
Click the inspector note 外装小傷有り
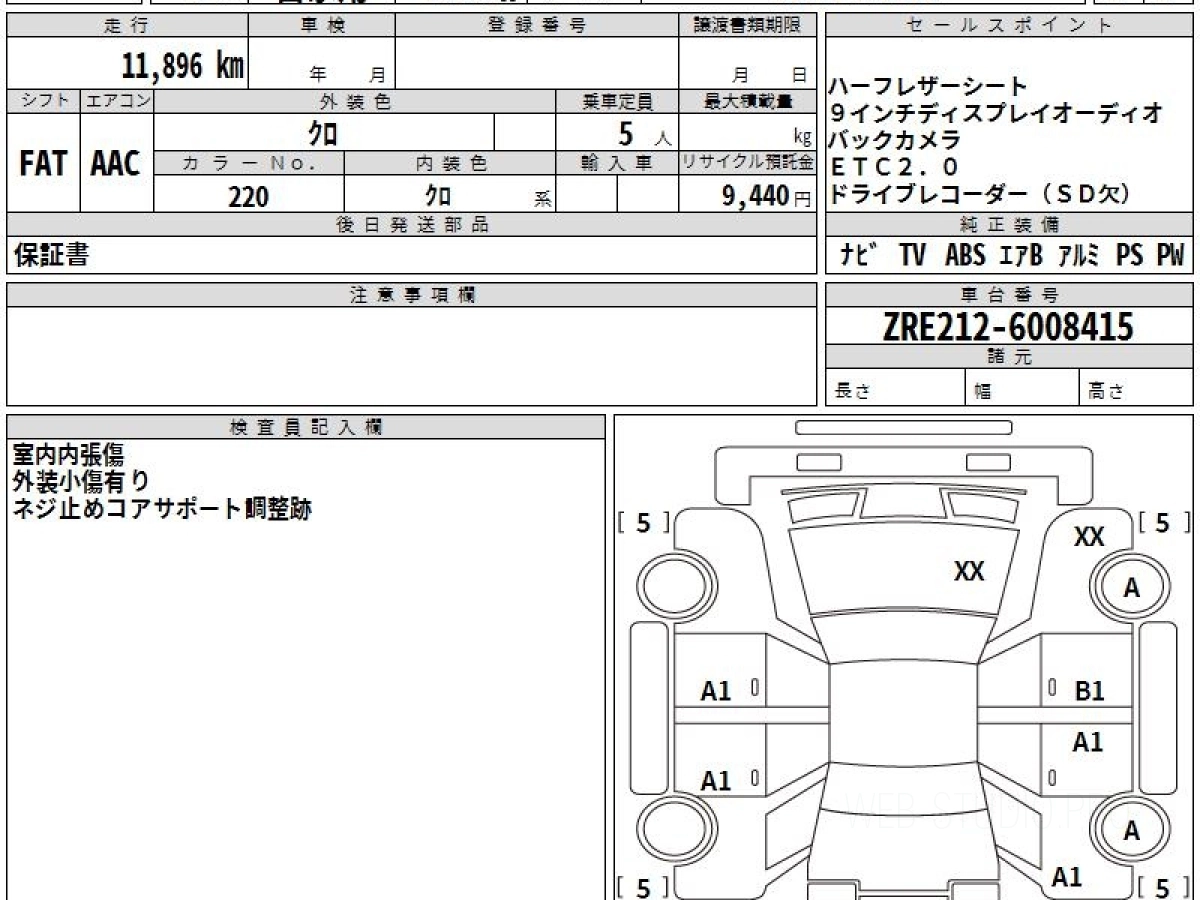82,481
